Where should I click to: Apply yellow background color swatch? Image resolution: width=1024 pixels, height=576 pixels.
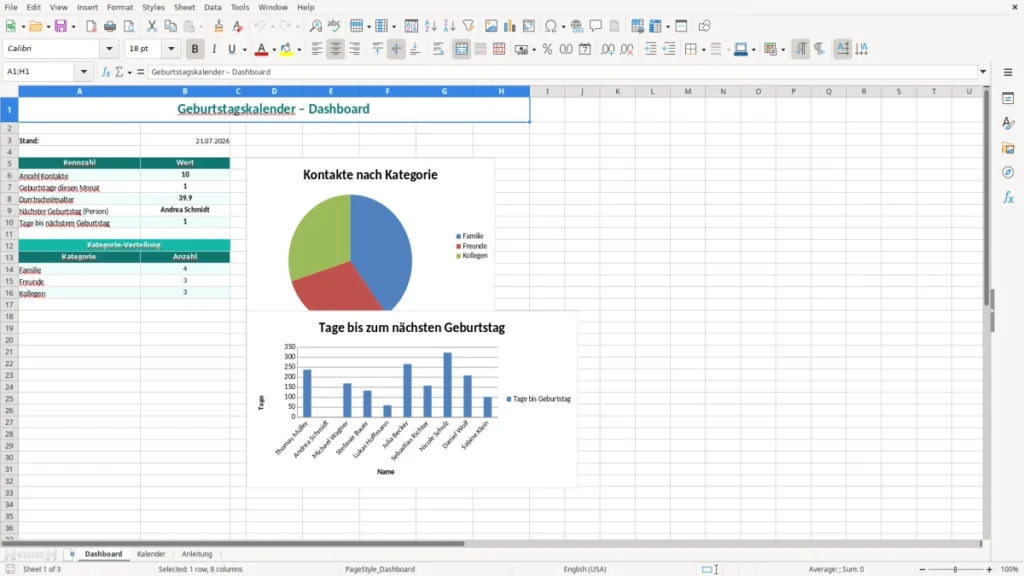click(x=286, y=49)
